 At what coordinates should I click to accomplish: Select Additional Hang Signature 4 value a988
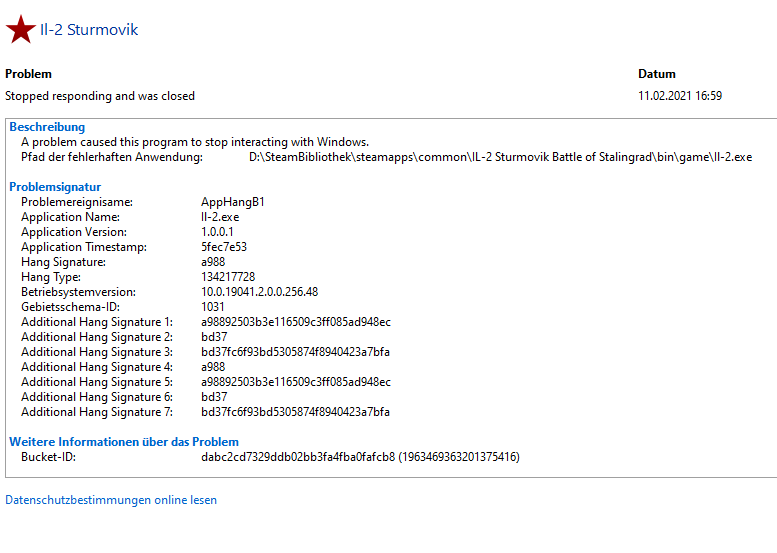[213, 367]
